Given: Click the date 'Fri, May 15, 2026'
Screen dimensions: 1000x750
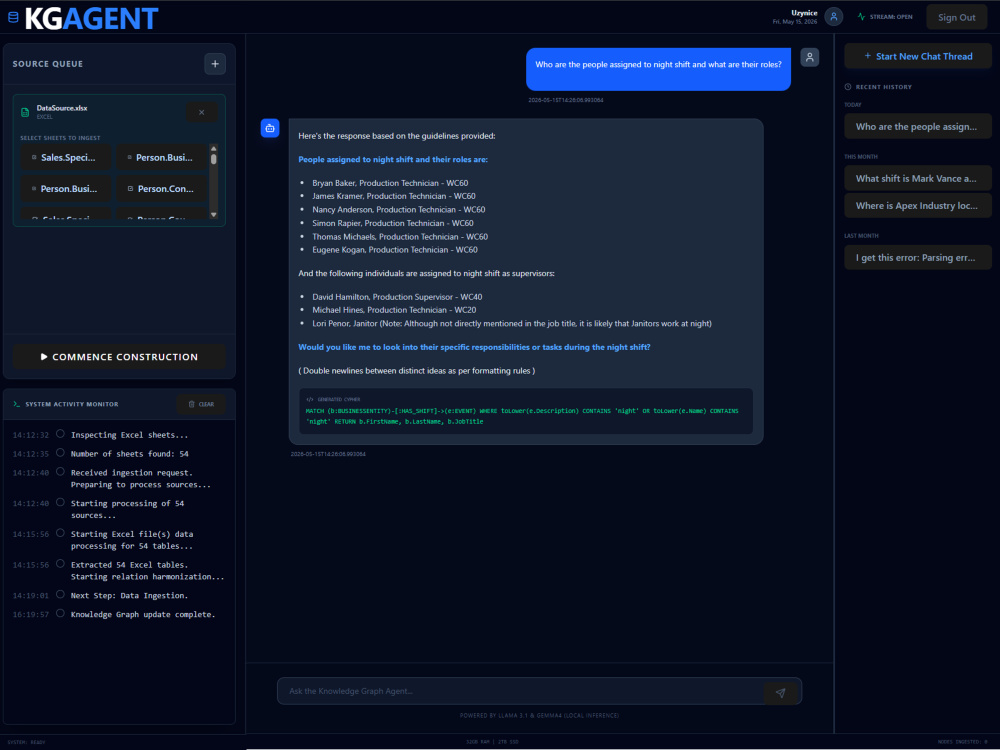Looking at the screenshot, I should point(795,22).
